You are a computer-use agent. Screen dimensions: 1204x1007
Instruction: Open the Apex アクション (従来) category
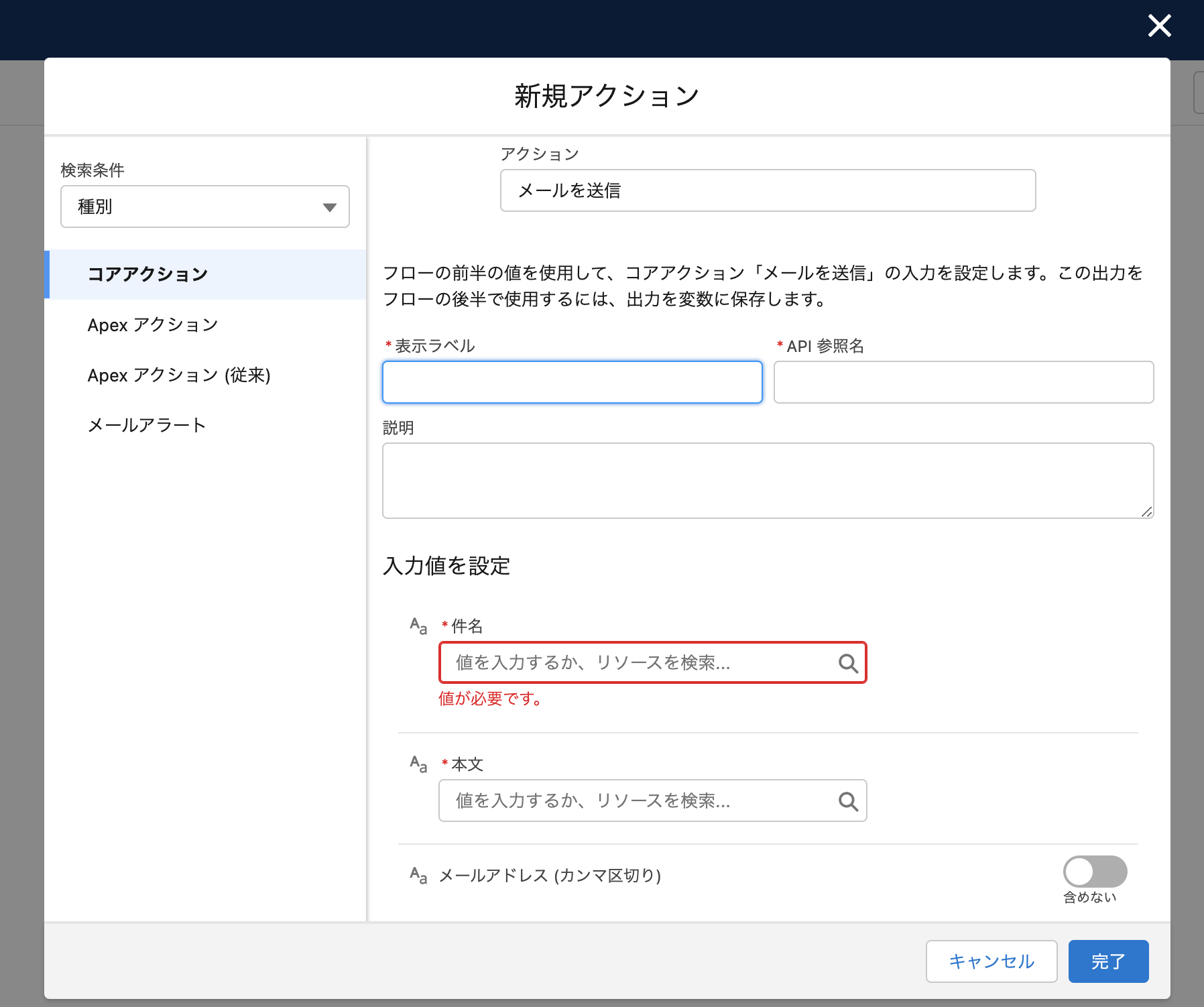(x=179, y=375)
